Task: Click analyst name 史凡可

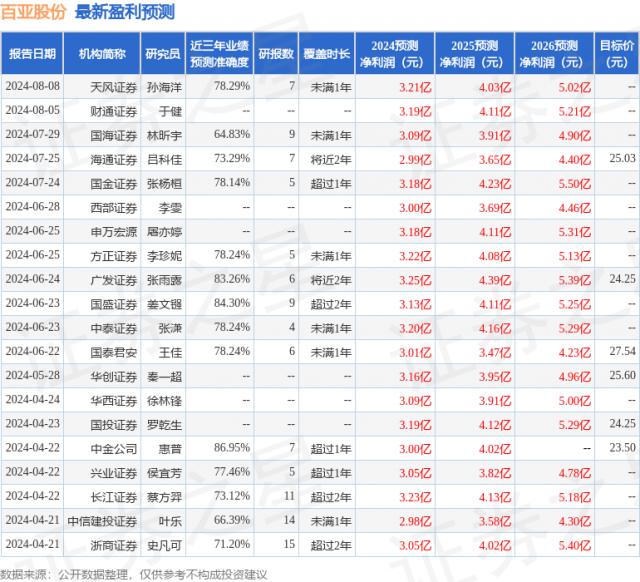Action: coord(164,544)
